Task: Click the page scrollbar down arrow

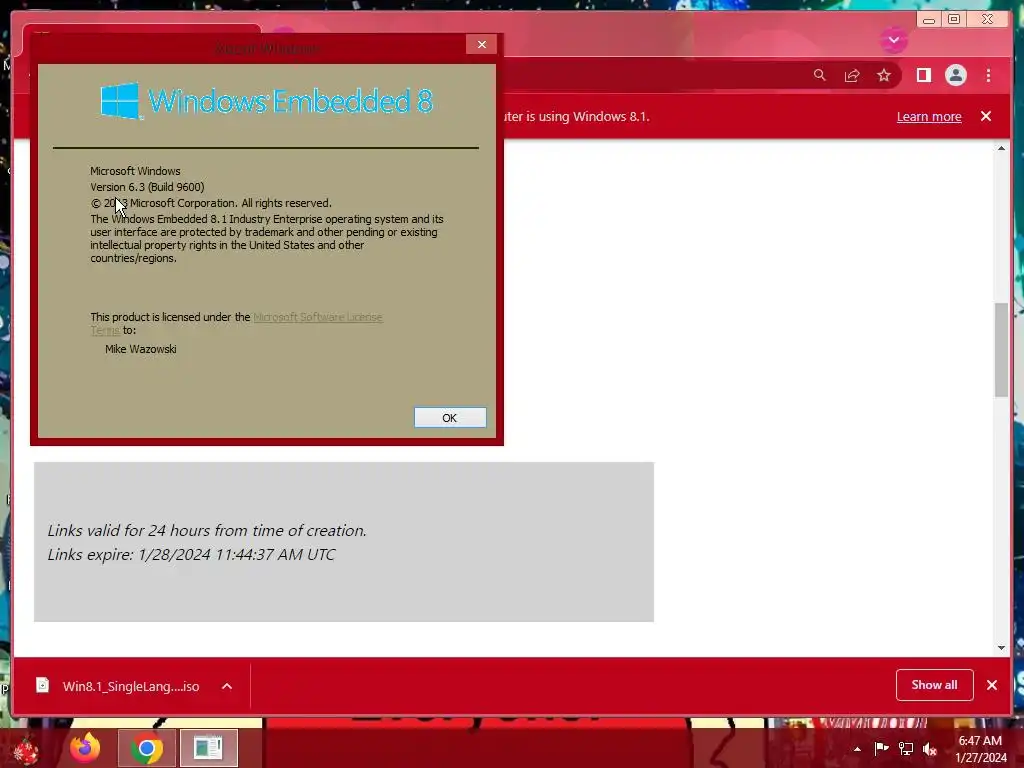Action: 1001,648
